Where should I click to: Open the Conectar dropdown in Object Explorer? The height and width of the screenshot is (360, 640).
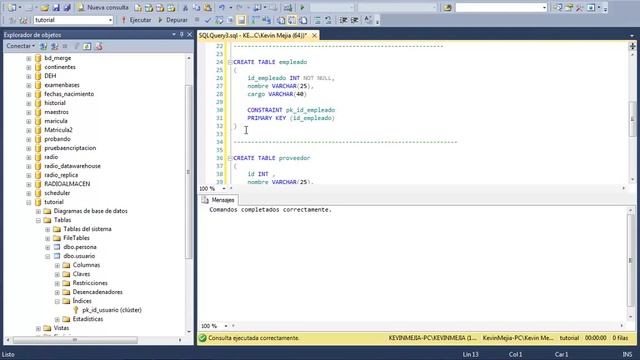tap(20, 46)
